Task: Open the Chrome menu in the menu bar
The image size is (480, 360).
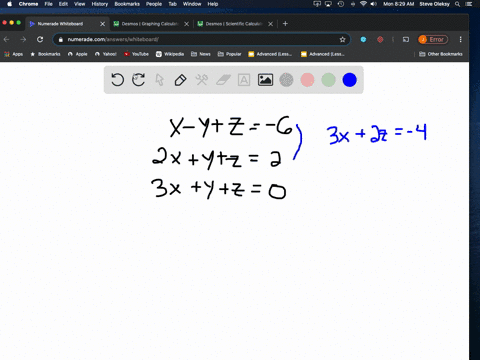Action: coord(28,4)
